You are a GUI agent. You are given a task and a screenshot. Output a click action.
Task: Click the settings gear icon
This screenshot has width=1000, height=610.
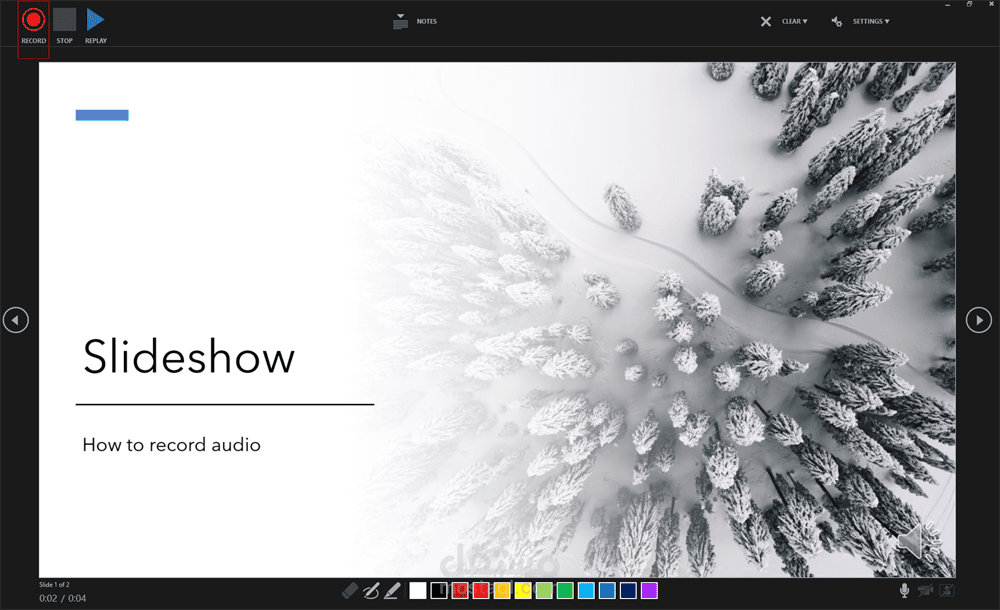(x=837, y=22)
